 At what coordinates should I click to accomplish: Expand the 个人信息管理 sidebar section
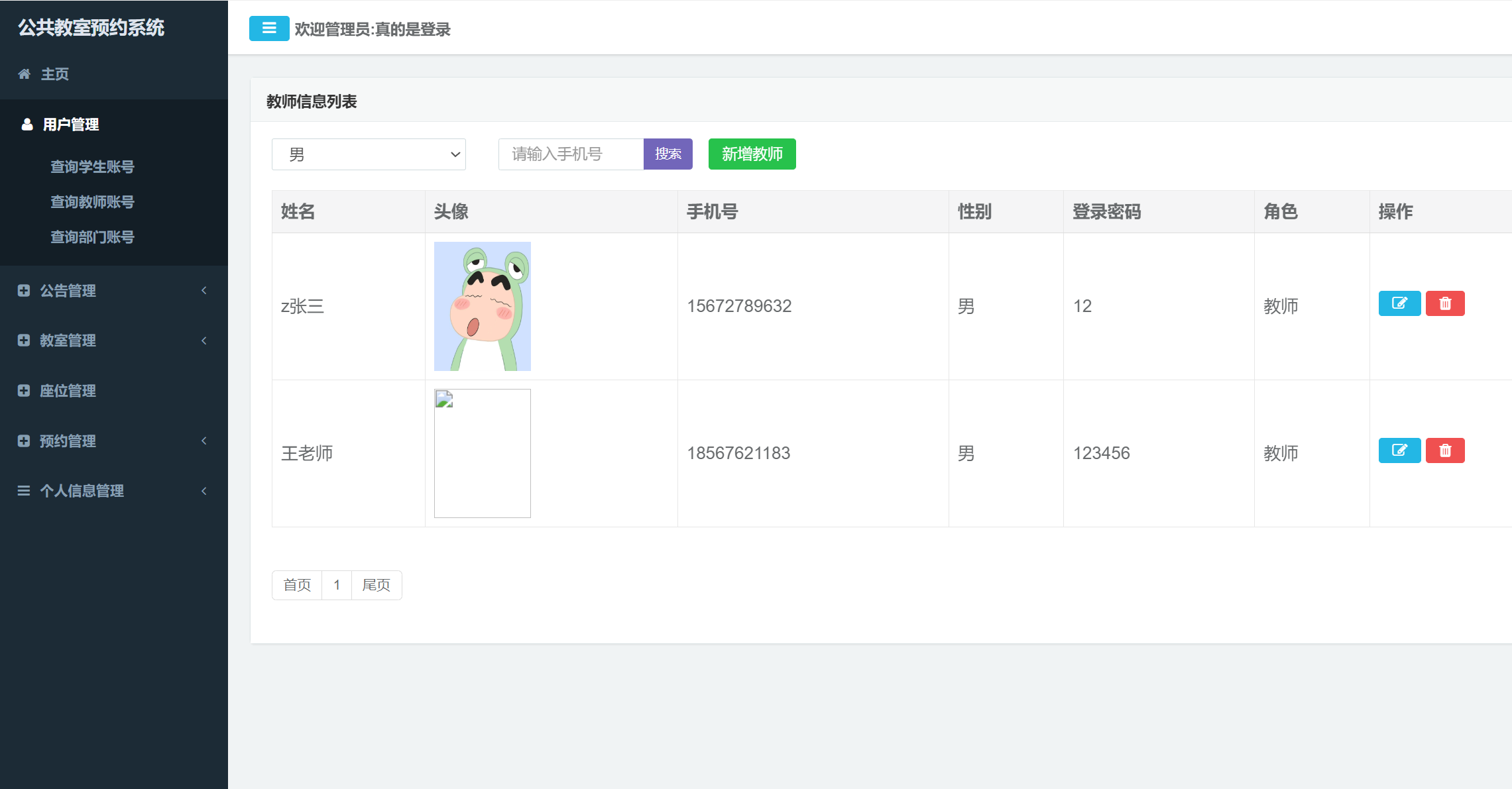pyautogui.click(x=82, y=491)
